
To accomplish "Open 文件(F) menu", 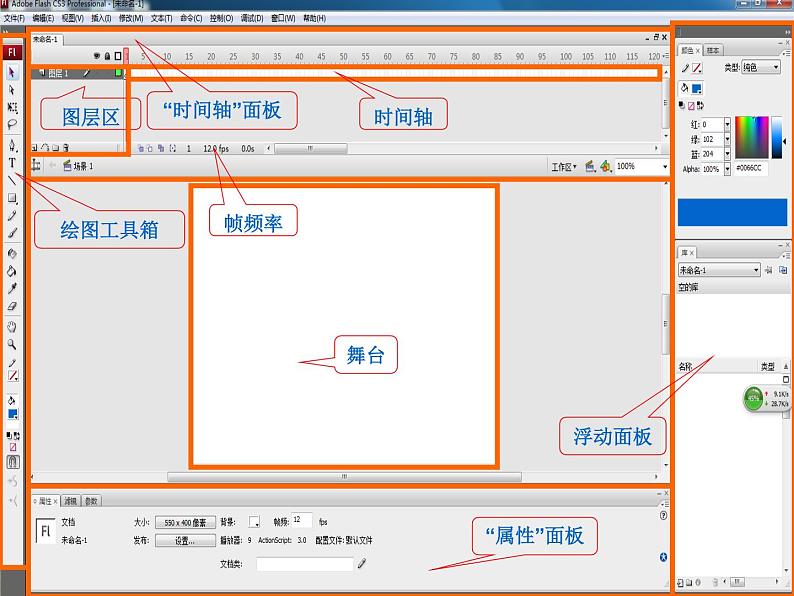I will 14,18.
